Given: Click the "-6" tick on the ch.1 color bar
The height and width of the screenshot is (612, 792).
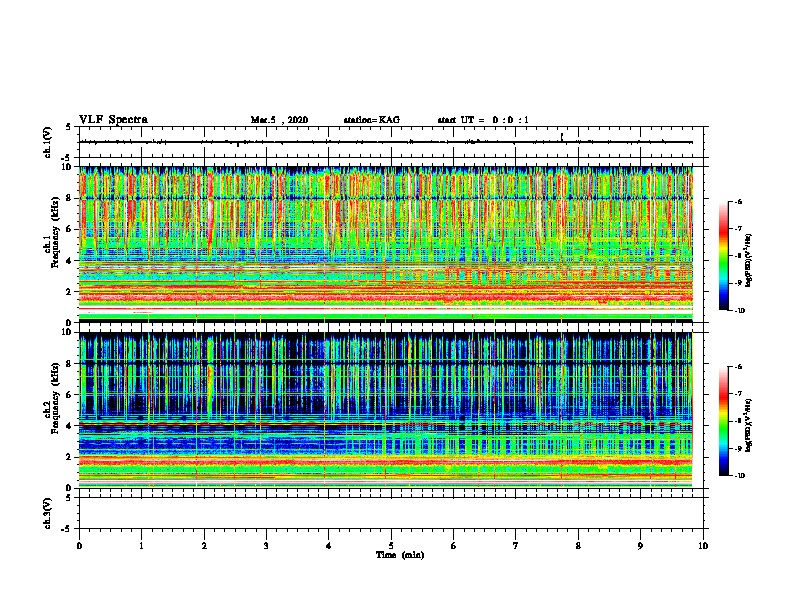Looking at the screenshot, I should (x=738, y=202).
